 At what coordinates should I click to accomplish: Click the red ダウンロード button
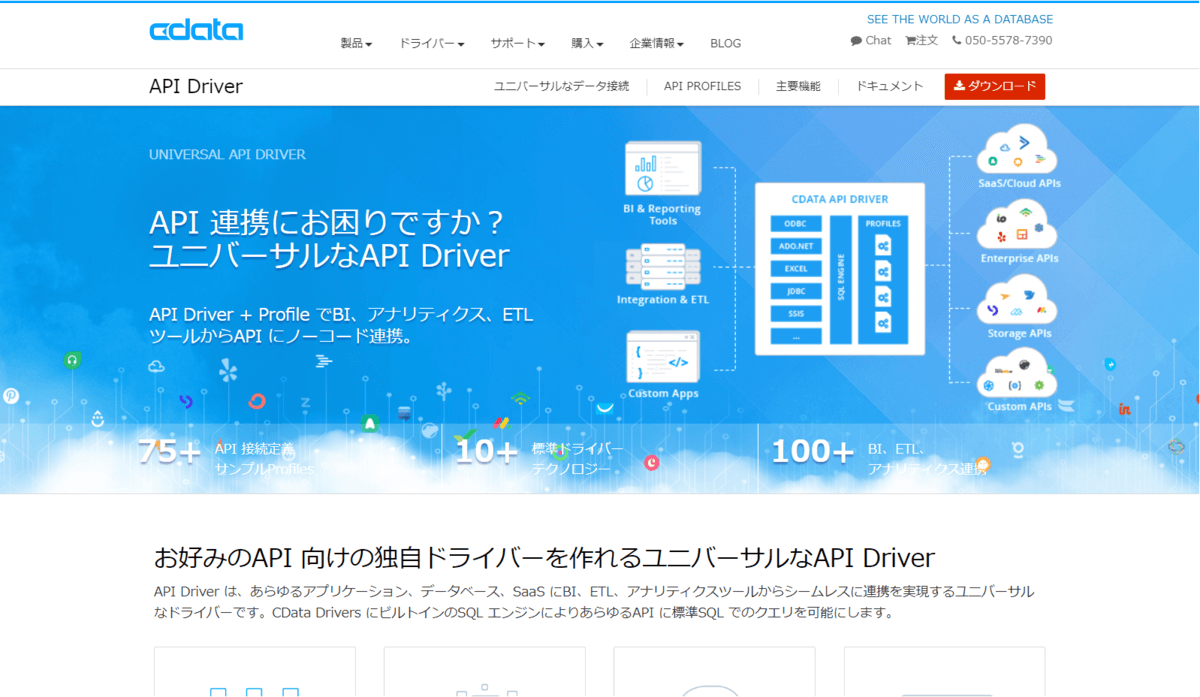pos(995,86)
